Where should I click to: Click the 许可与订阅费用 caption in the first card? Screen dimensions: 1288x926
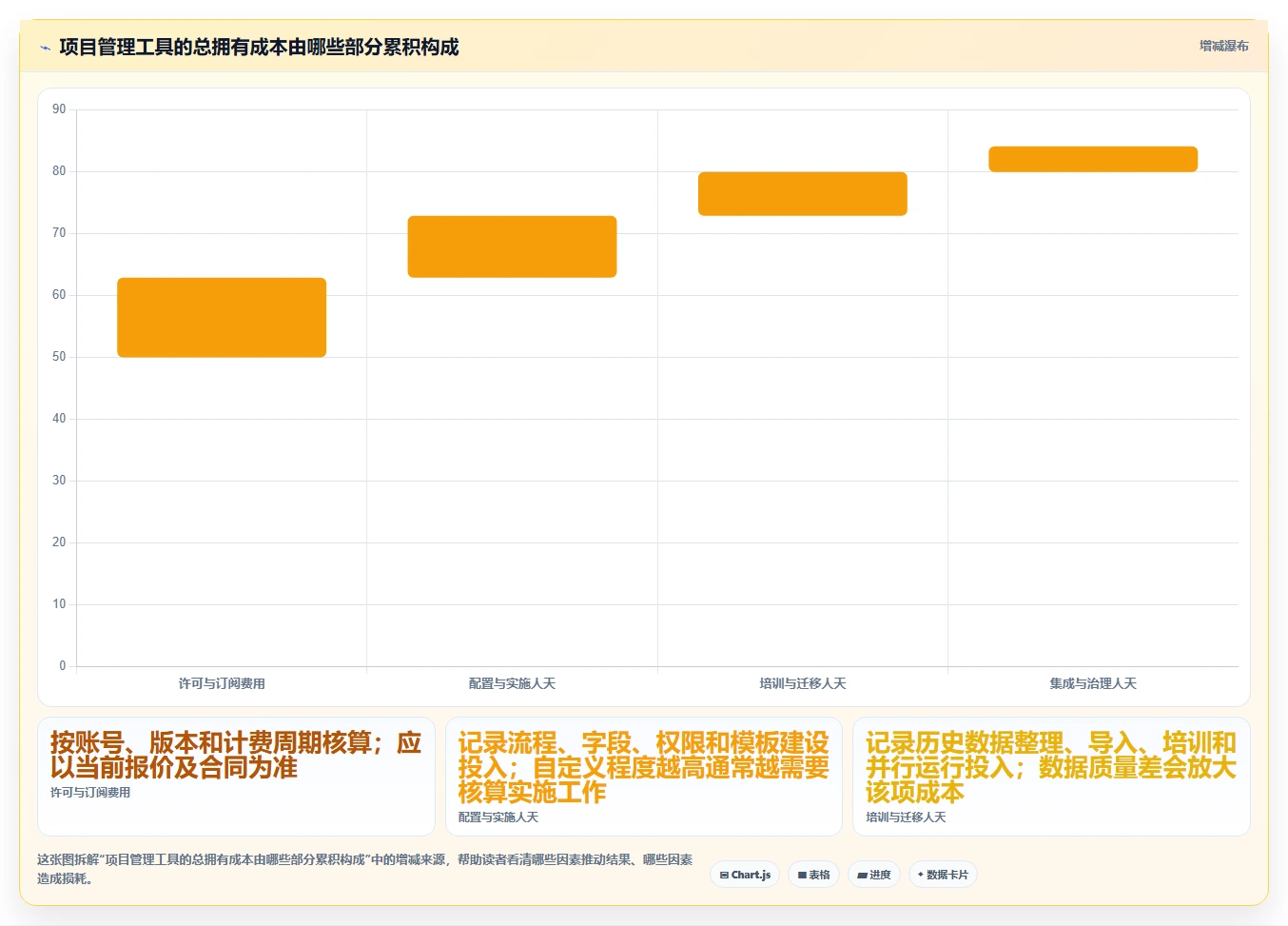[x=90, y=792]
